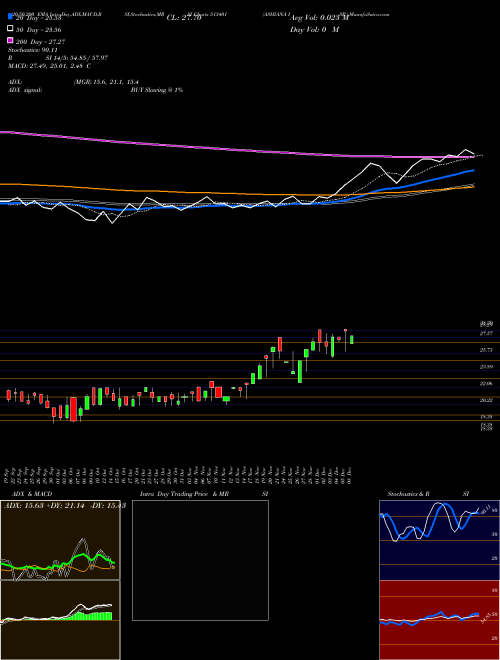Click the 25.73 price axis label
The width and height of the screenshot is (500, 660).
click(x=487, y=350)
